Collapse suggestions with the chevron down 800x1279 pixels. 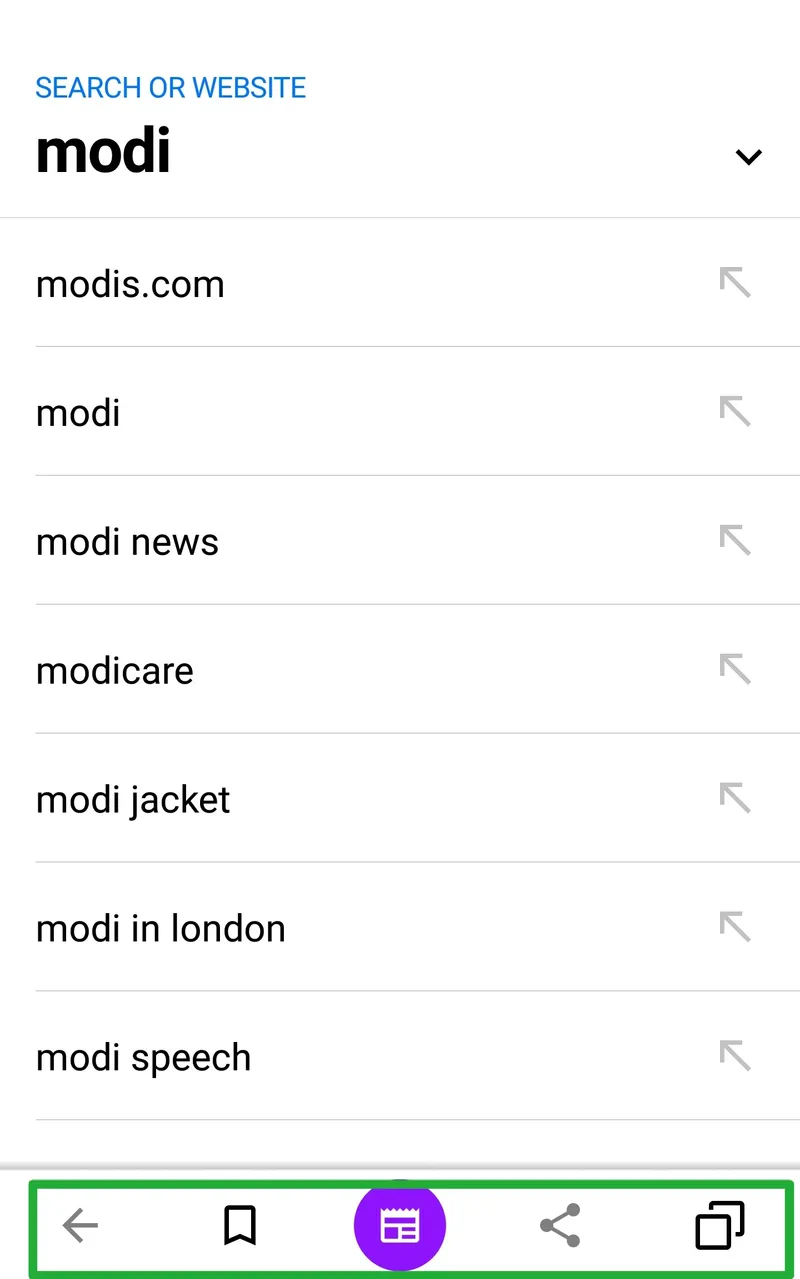(748, 156)
